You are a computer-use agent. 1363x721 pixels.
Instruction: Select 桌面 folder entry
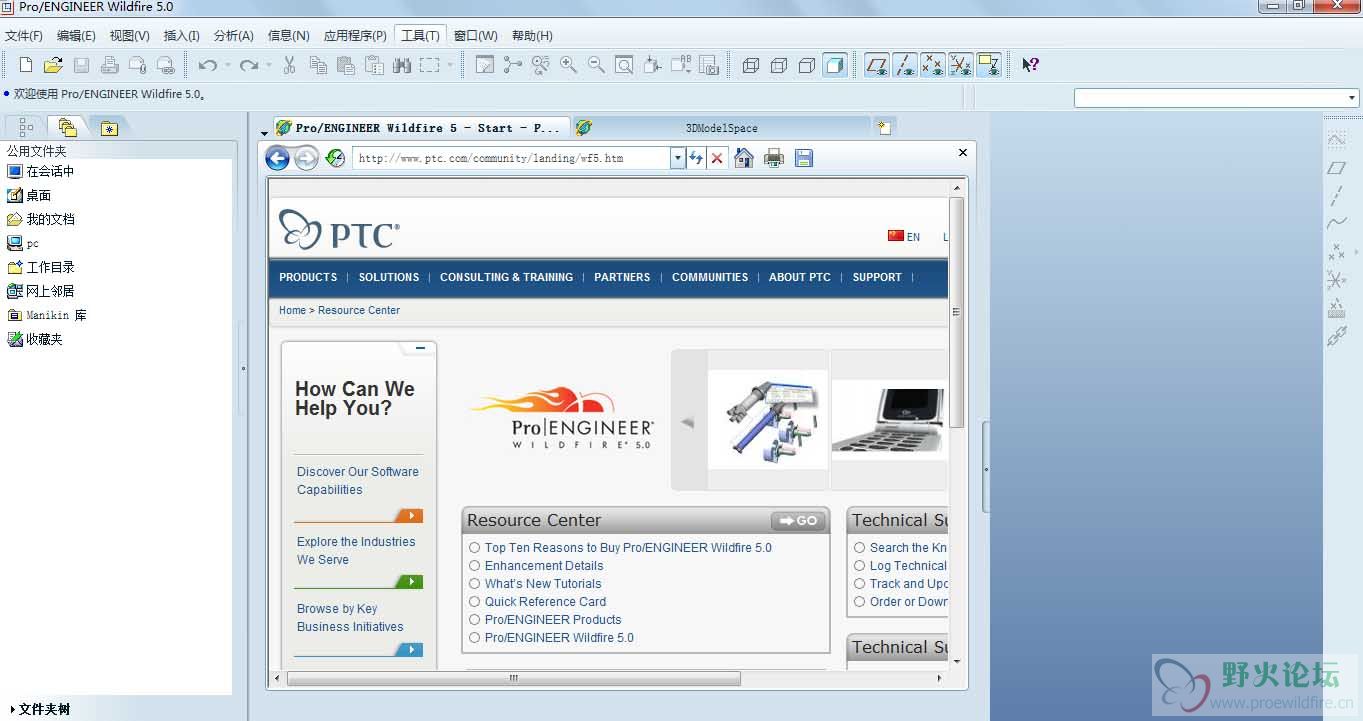tap(29, 195)
